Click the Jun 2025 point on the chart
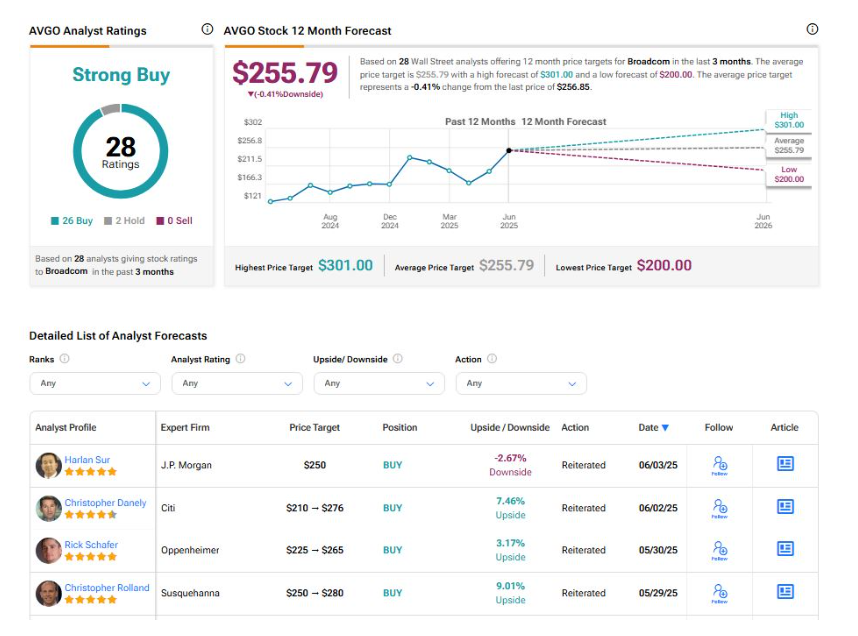This screenshot has width=858, height=636. (x=508, y=150)
